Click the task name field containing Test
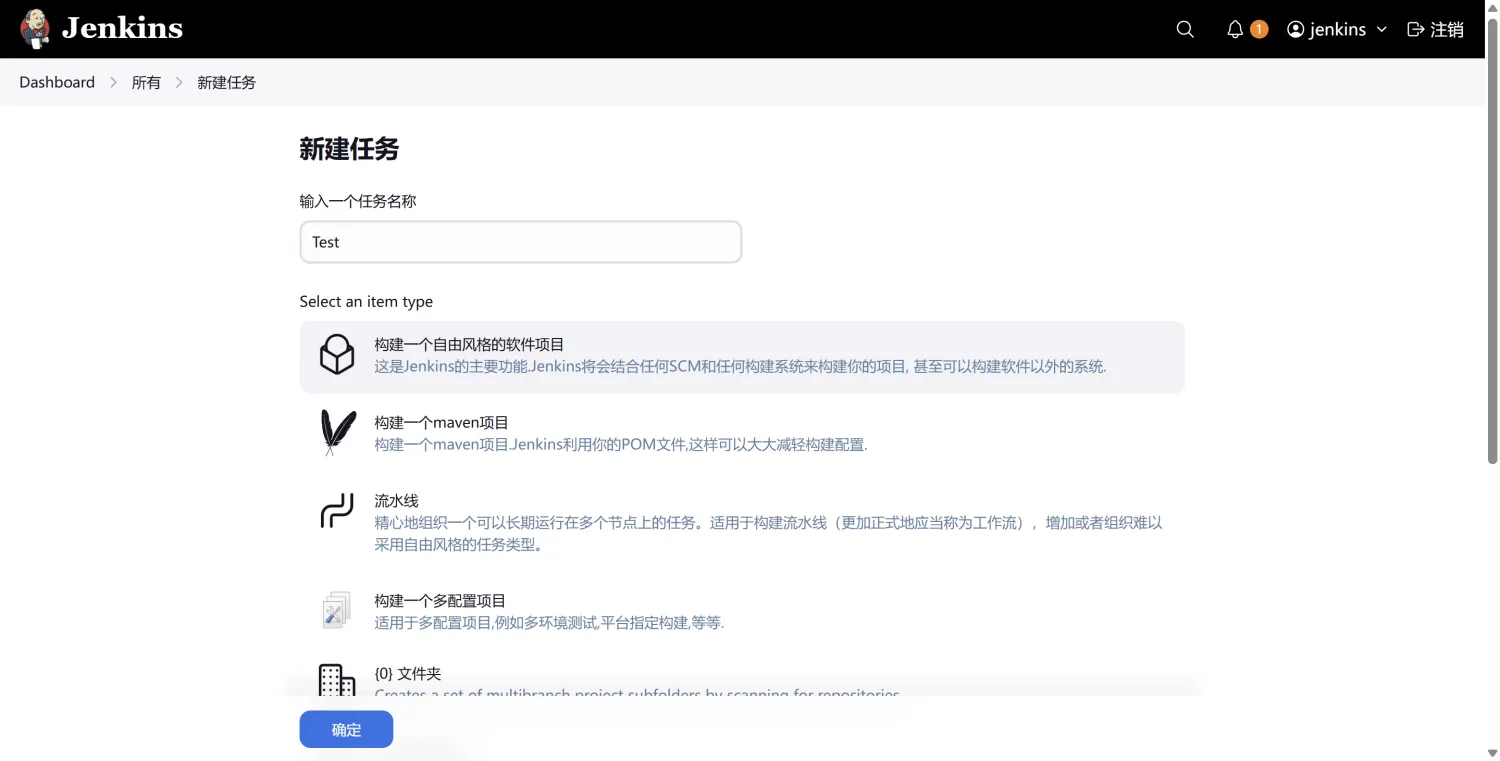The width and height of the screenshot is (1500, 761). [x=520, y=241]
